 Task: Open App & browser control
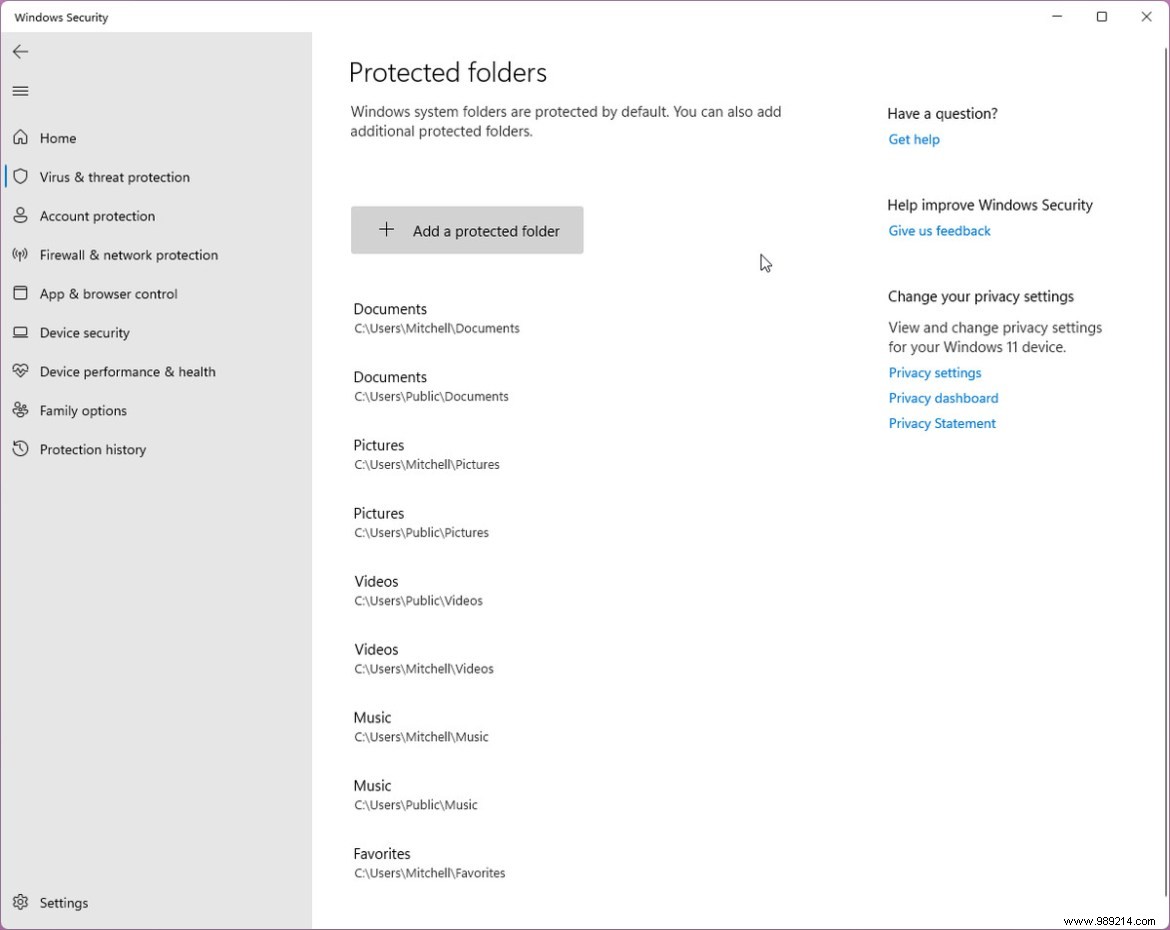coord(108,293)
